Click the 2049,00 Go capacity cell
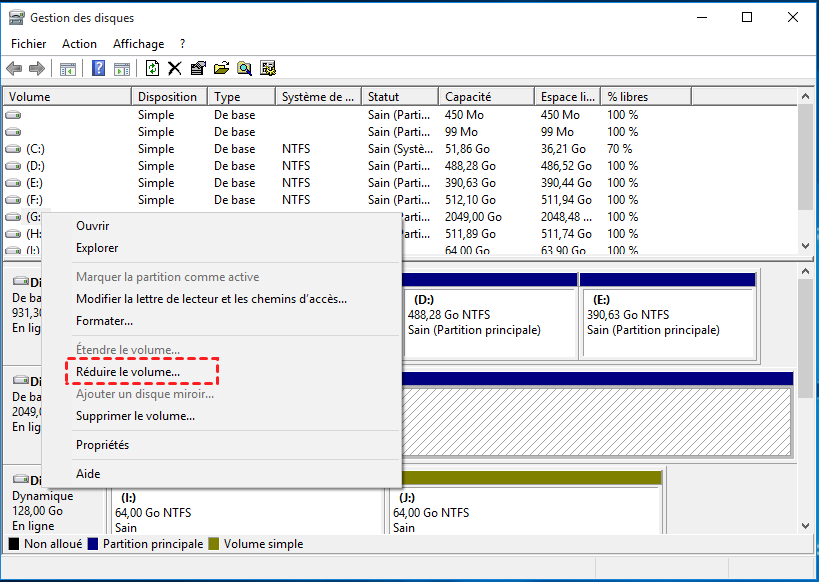This screenshot has width=819, height=582. click(x=473, y=217)
